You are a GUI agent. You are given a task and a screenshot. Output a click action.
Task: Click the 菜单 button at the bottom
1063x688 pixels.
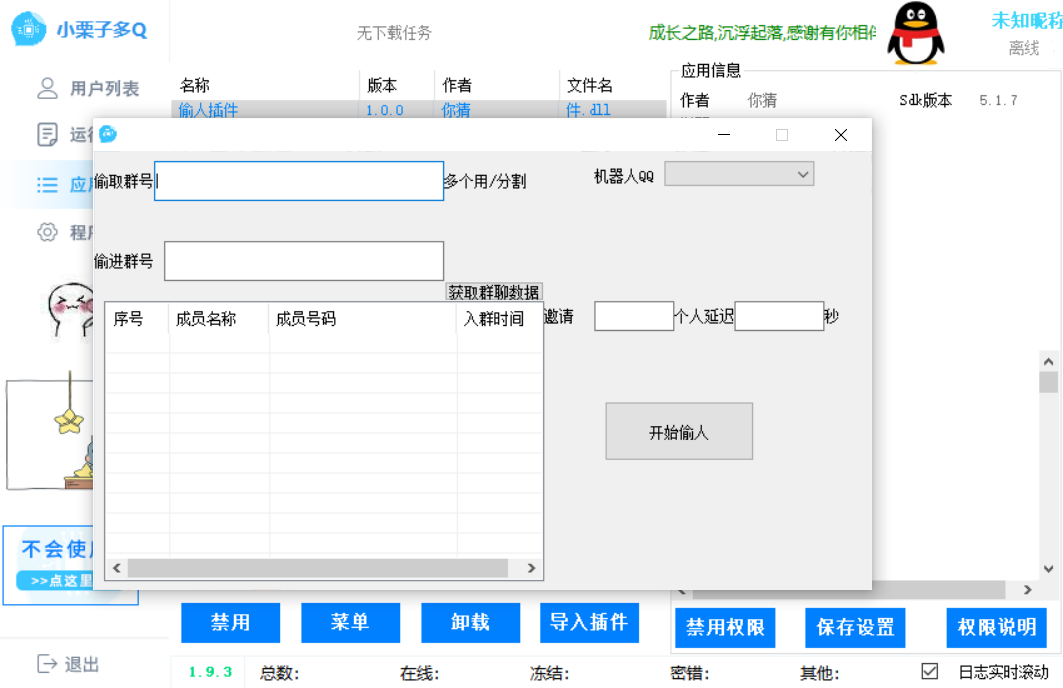[x=350, y=623]
